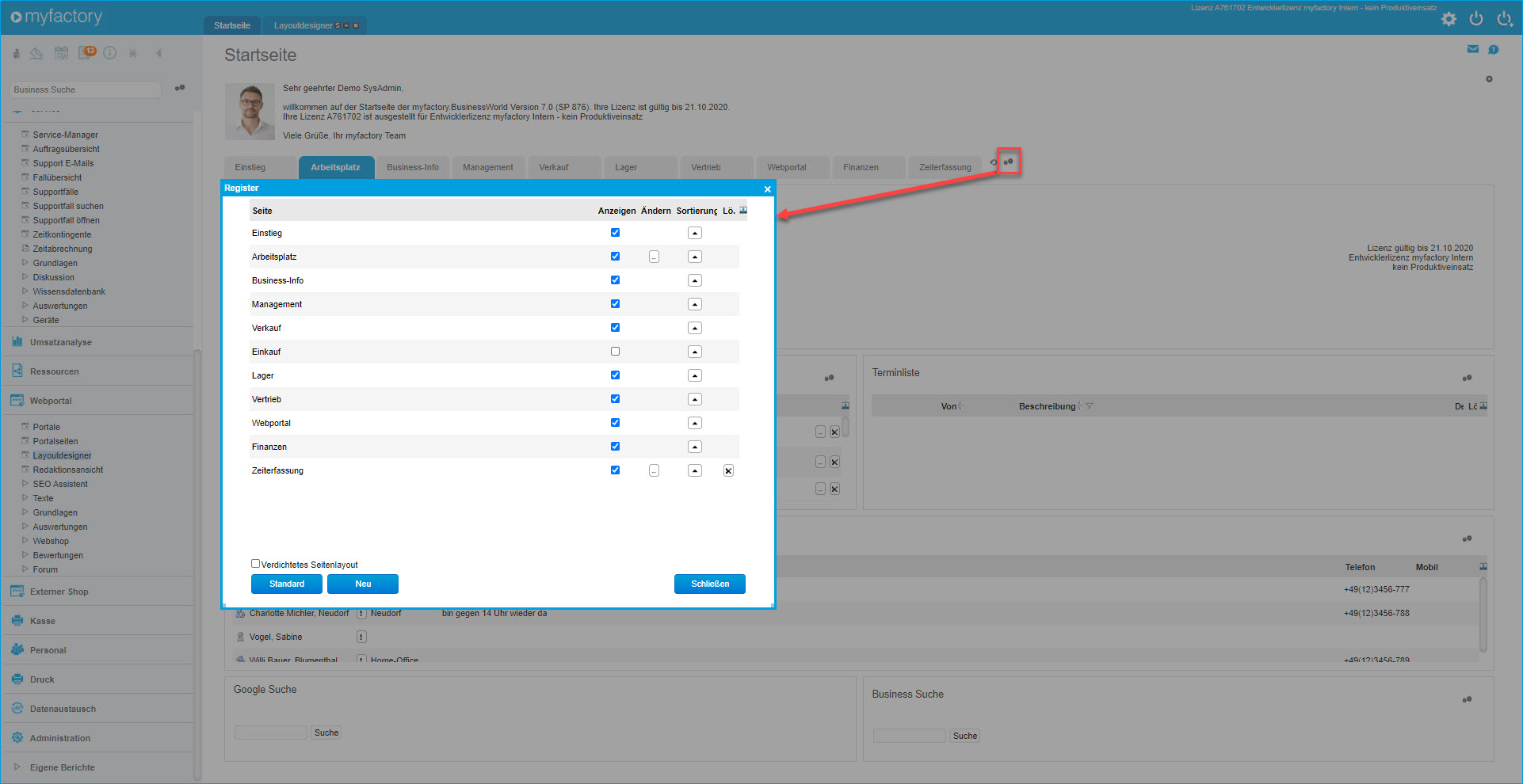Click the mail tray icon in sidebar toolbar

(36, 53)
